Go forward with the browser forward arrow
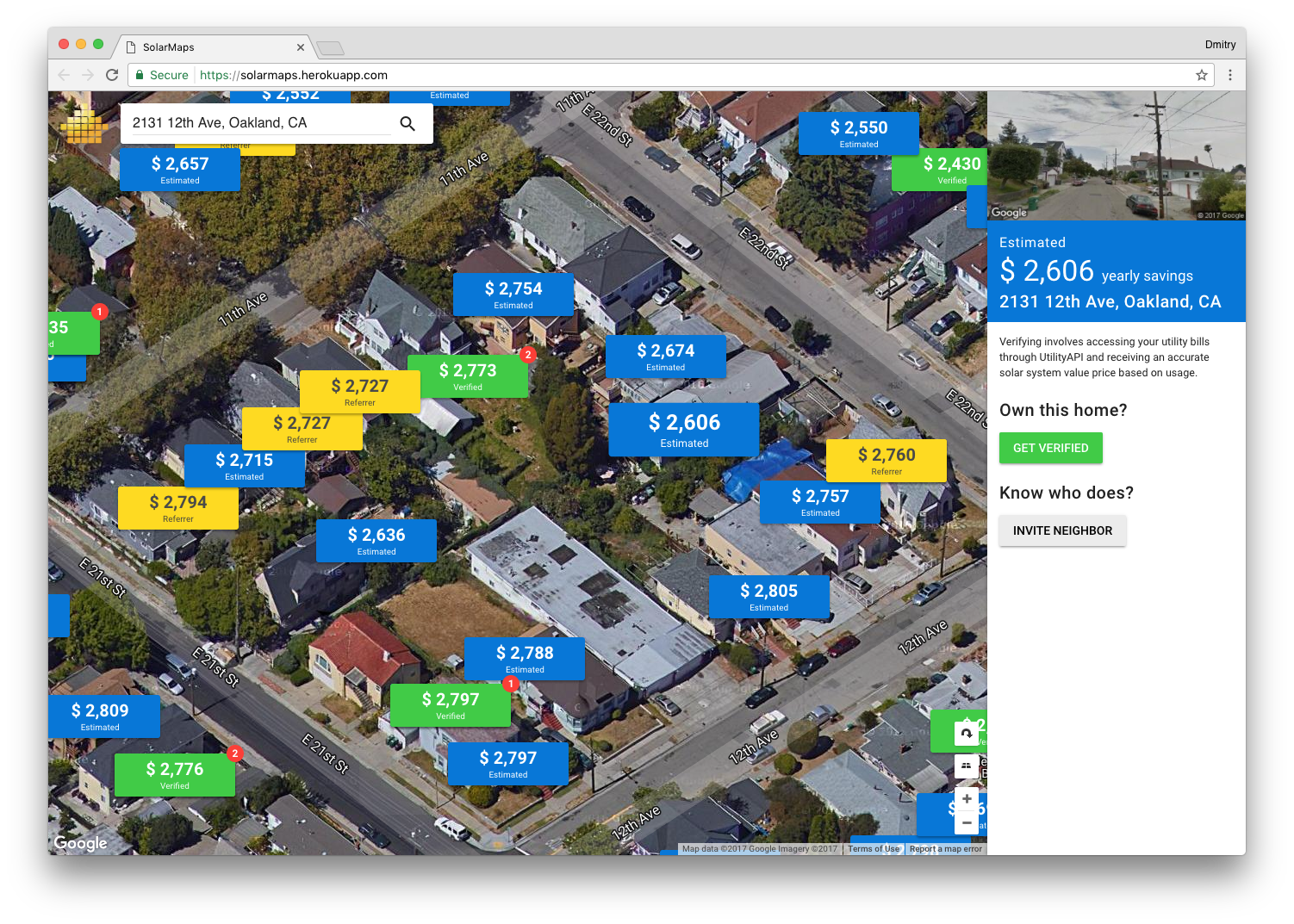Image resolution: width=1294 pixels, height=924 pixels. (88, 75)
